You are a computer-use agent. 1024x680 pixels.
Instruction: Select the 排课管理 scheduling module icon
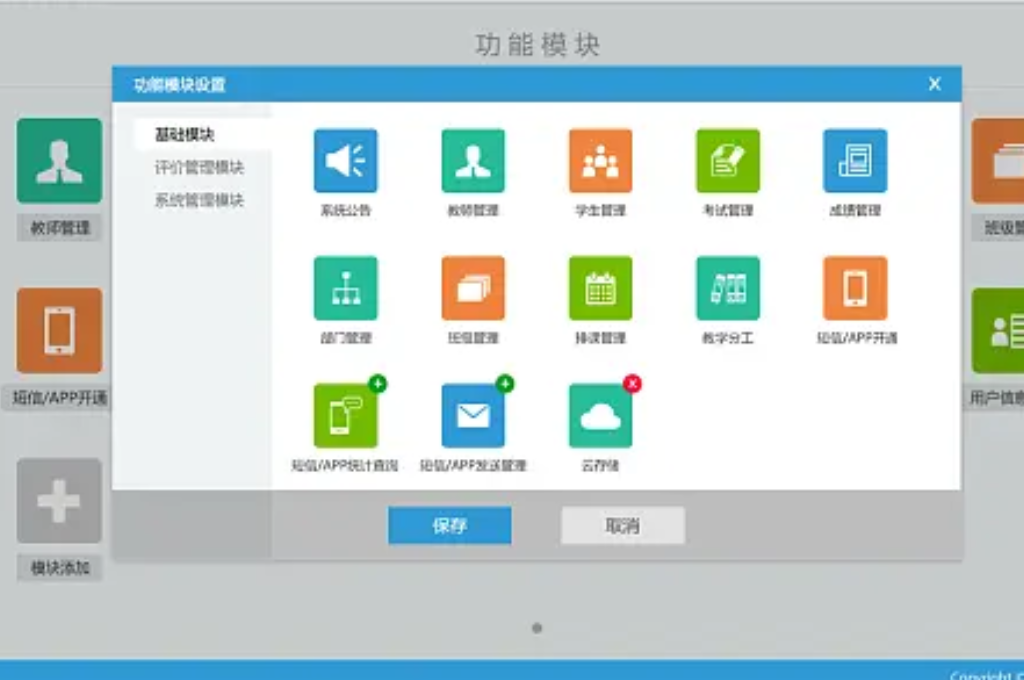pyautogui.click(x=600, y=288)
